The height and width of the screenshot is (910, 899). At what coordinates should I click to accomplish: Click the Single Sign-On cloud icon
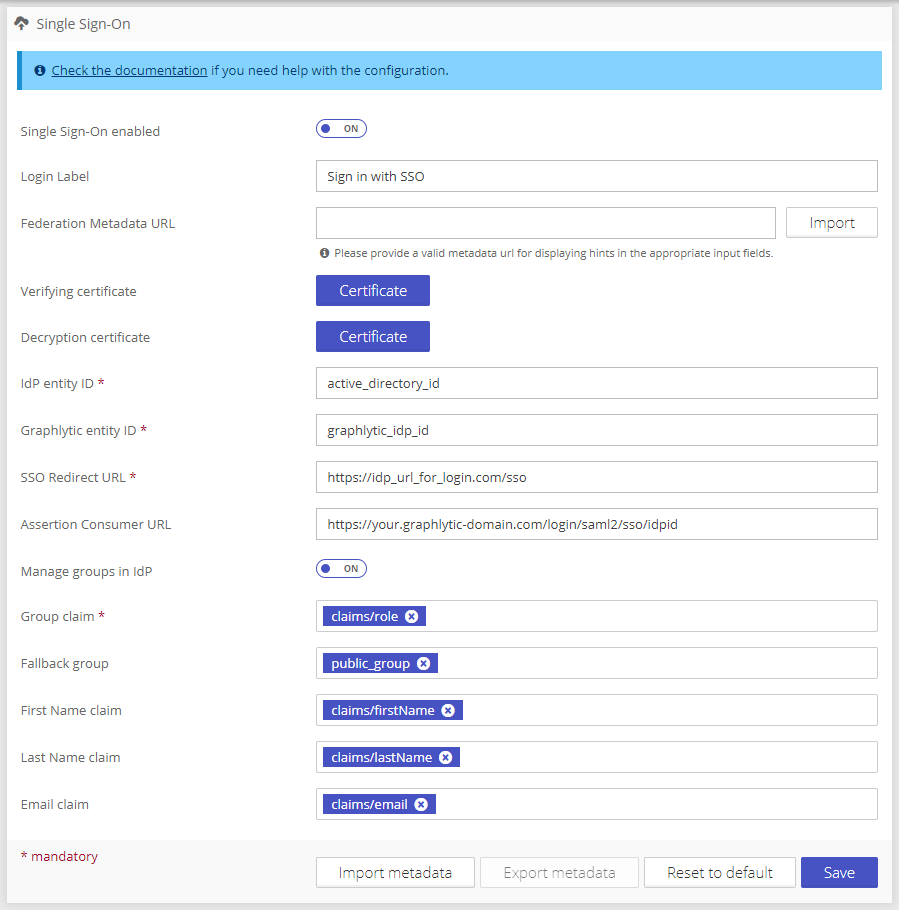21,23
